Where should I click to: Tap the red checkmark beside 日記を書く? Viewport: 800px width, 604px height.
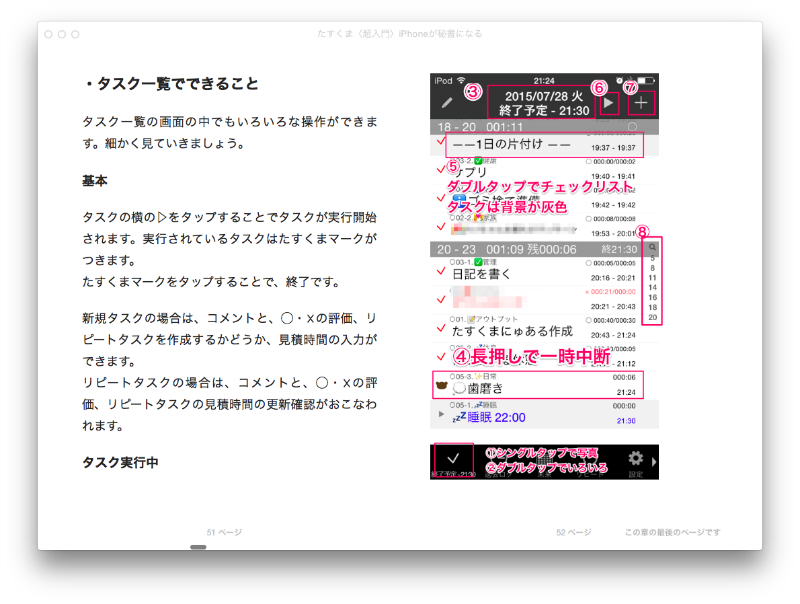coord(441,271)
